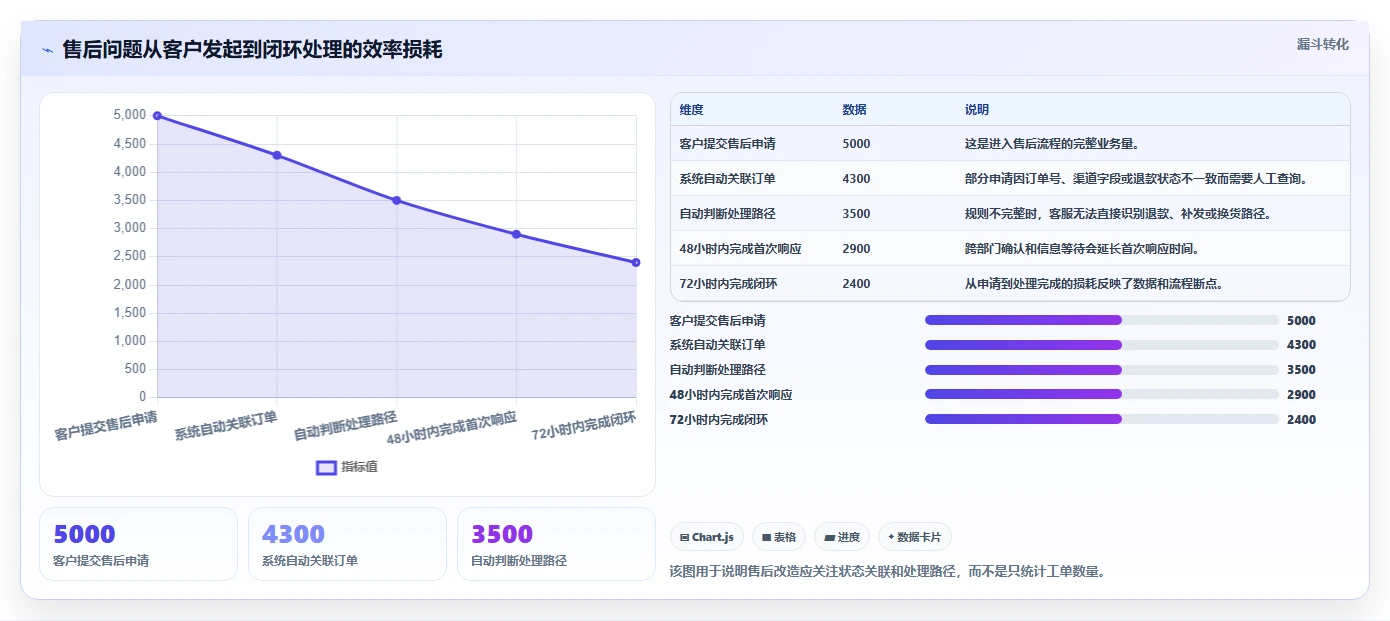This screenshot has width=1390, height=621.
Task: Click progress list label 客户提交售后申请
Action: click(x=718, y=321)
